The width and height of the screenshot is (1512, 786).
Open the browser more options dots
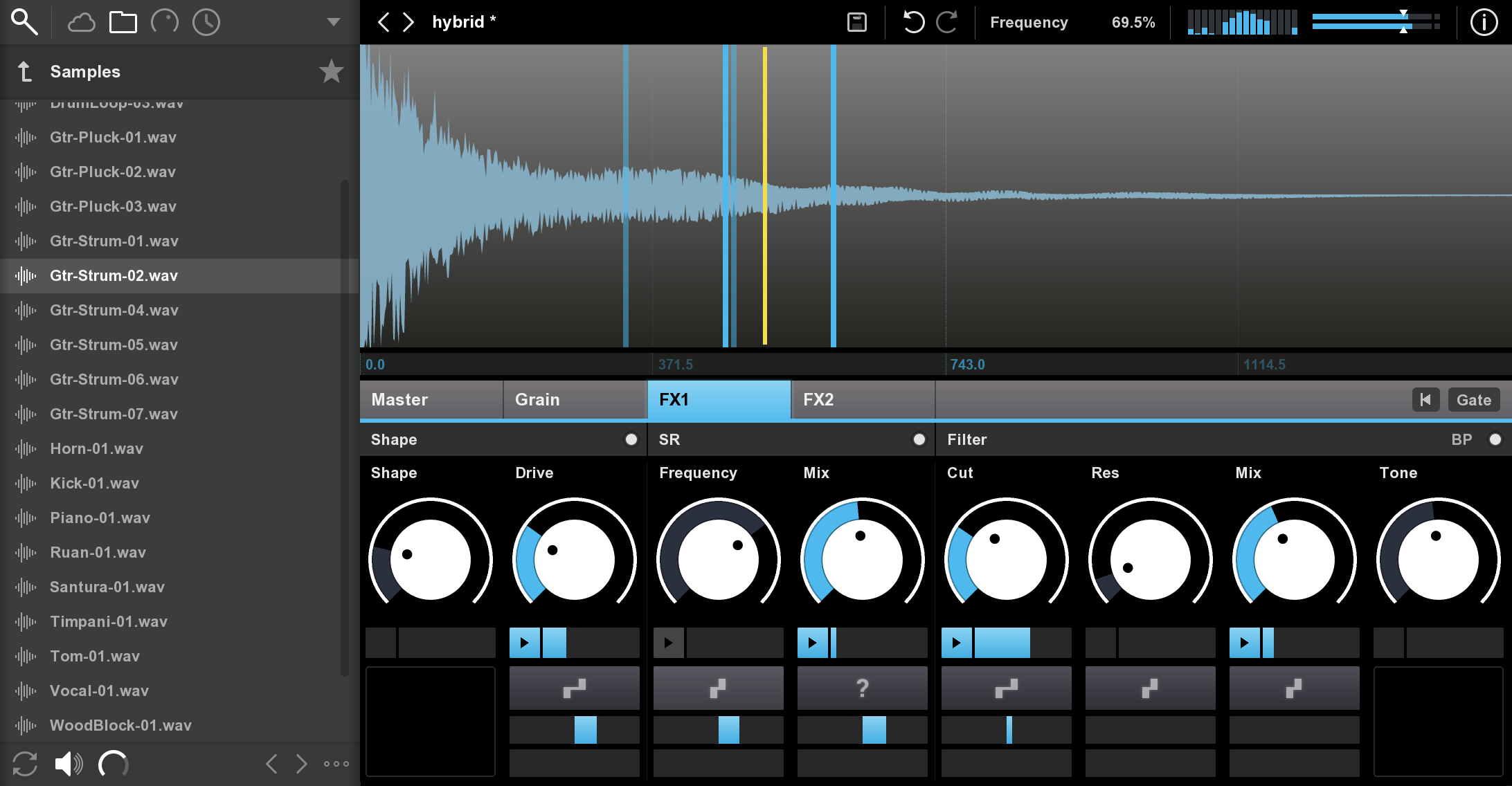(336, 764)
